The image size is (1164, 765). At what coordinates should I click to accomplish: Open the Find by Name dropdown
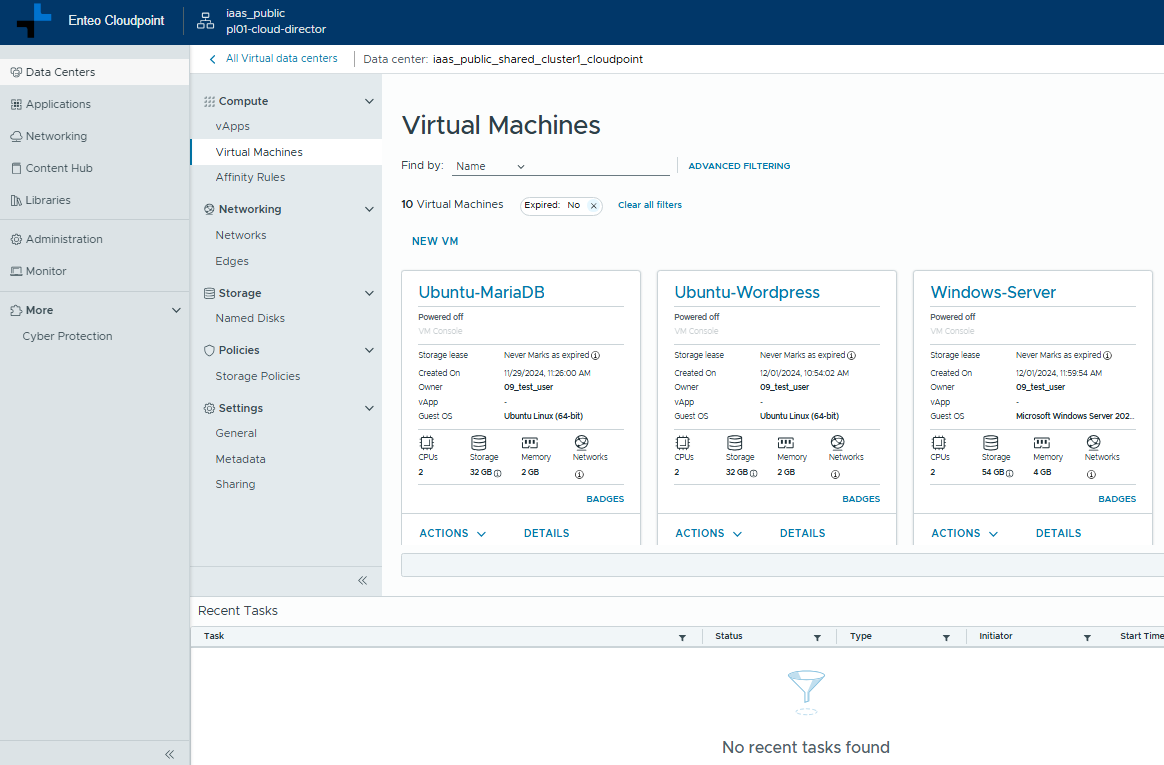490,166
